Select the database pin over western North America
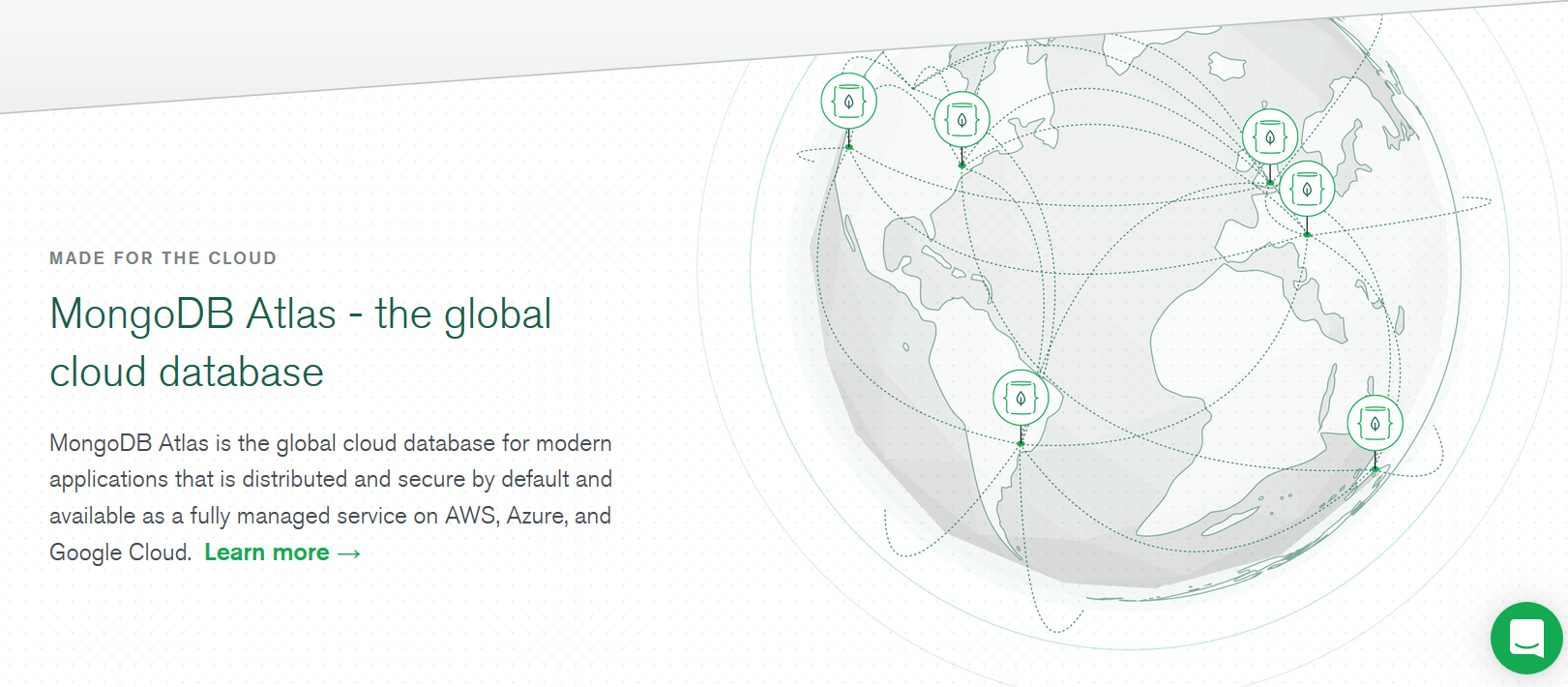Image resolution: width=1568 pixels, height=687 pixels. tap(849, 101)
